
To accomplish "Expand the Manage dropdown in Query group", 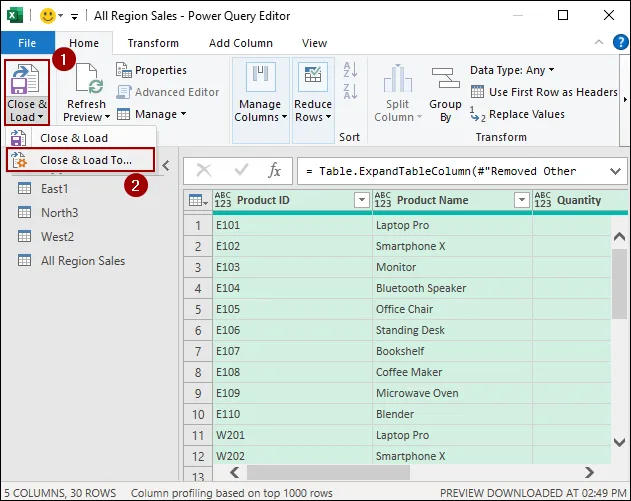I will point(183,114).
